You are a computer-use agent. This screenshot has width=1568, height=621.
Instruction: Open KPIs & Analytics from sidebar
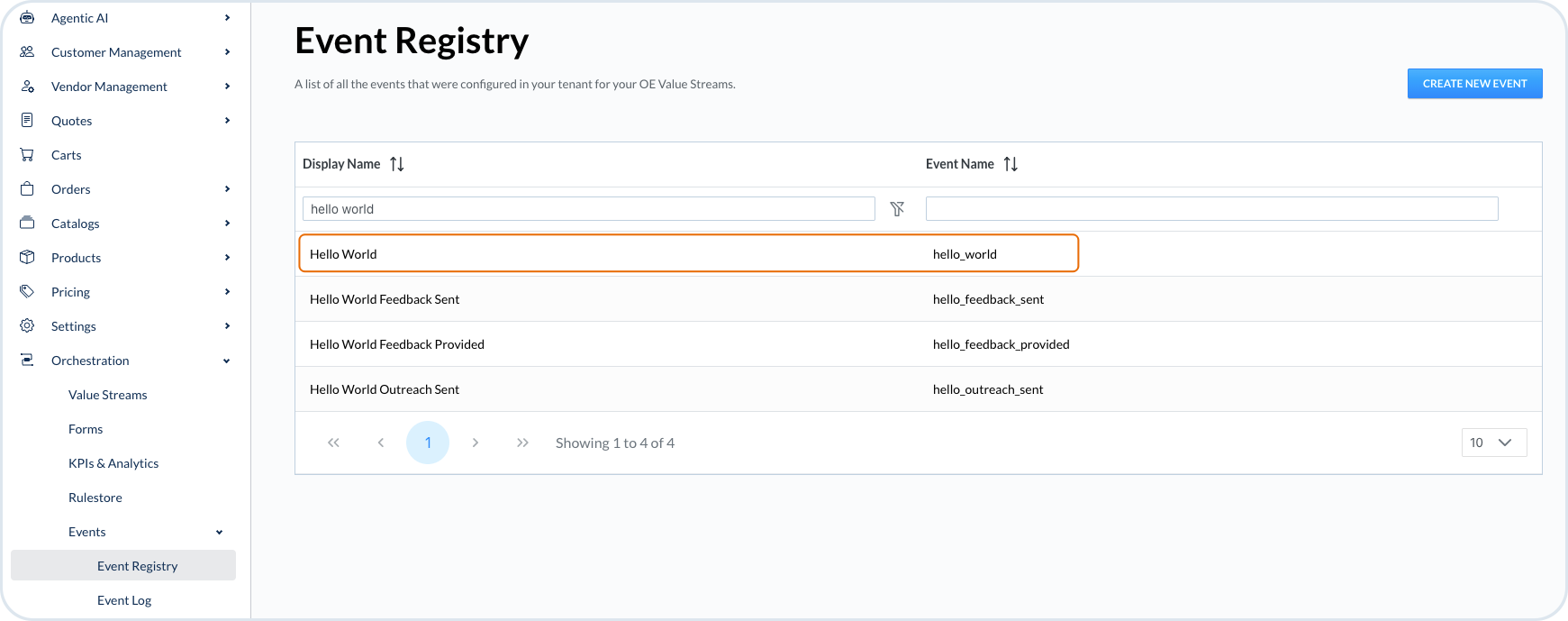pos(113,463)
